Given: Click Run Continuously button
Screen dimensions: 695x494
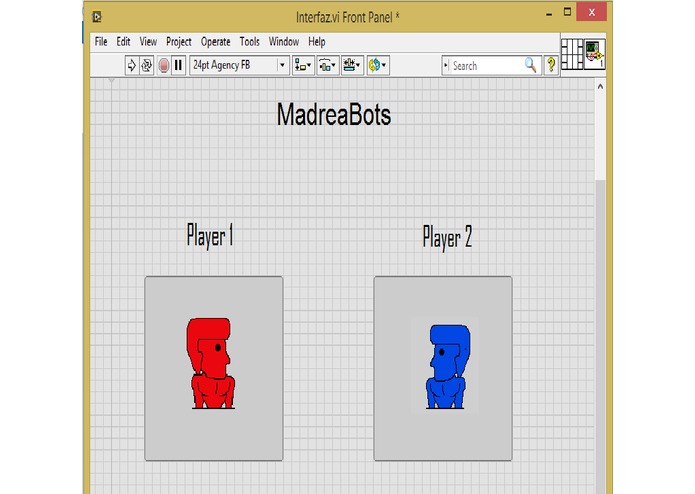Looking at the screenshot, I should click(147, 66).
